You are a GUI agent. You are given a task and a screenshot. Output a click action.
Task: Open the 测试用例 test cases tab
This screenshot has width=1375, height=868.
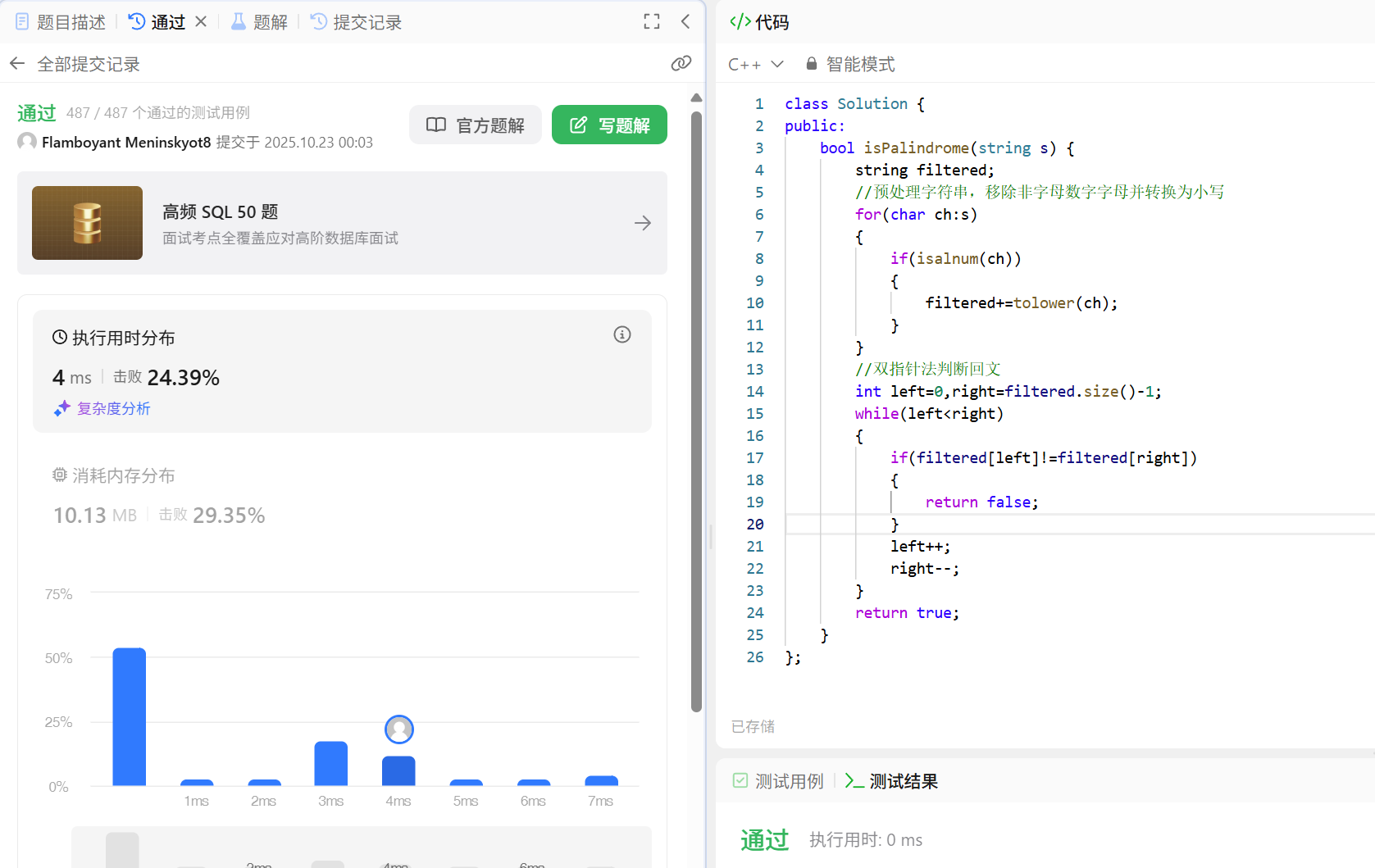coord(778,781)
